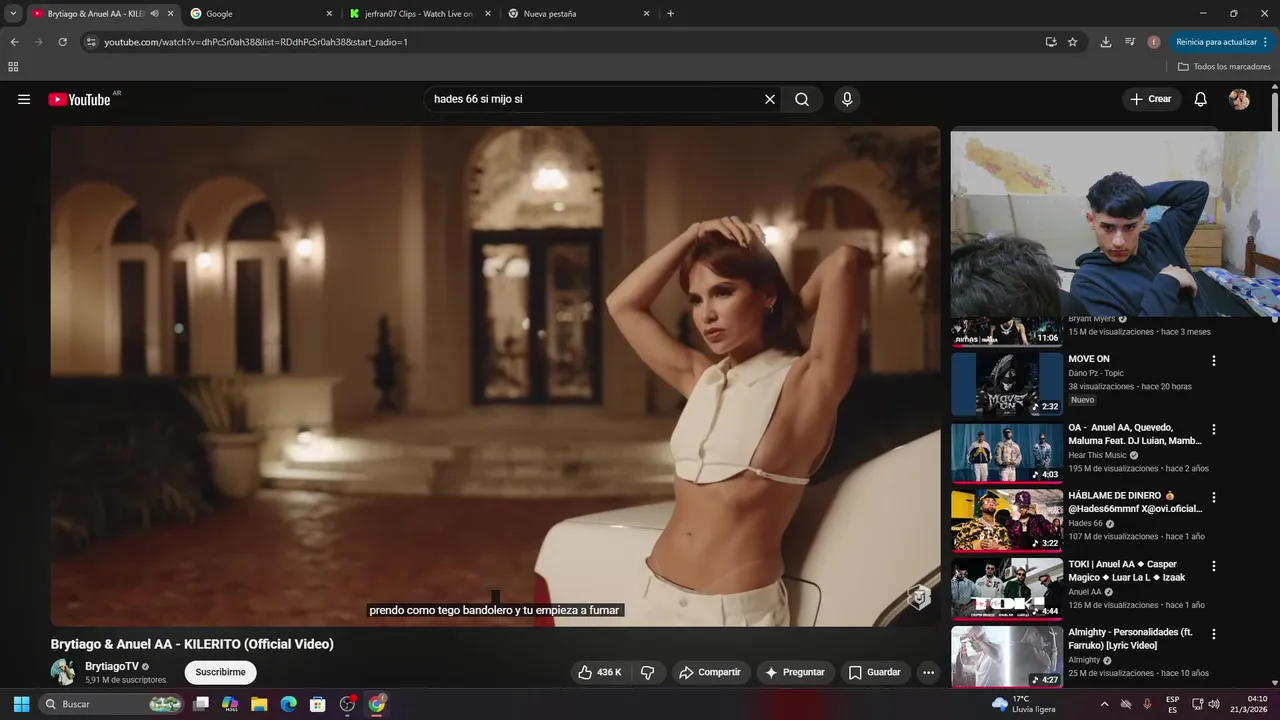Open options for MOVE ON video
Viewport: 1280px width, 720px height.
tap(1214, 361)
